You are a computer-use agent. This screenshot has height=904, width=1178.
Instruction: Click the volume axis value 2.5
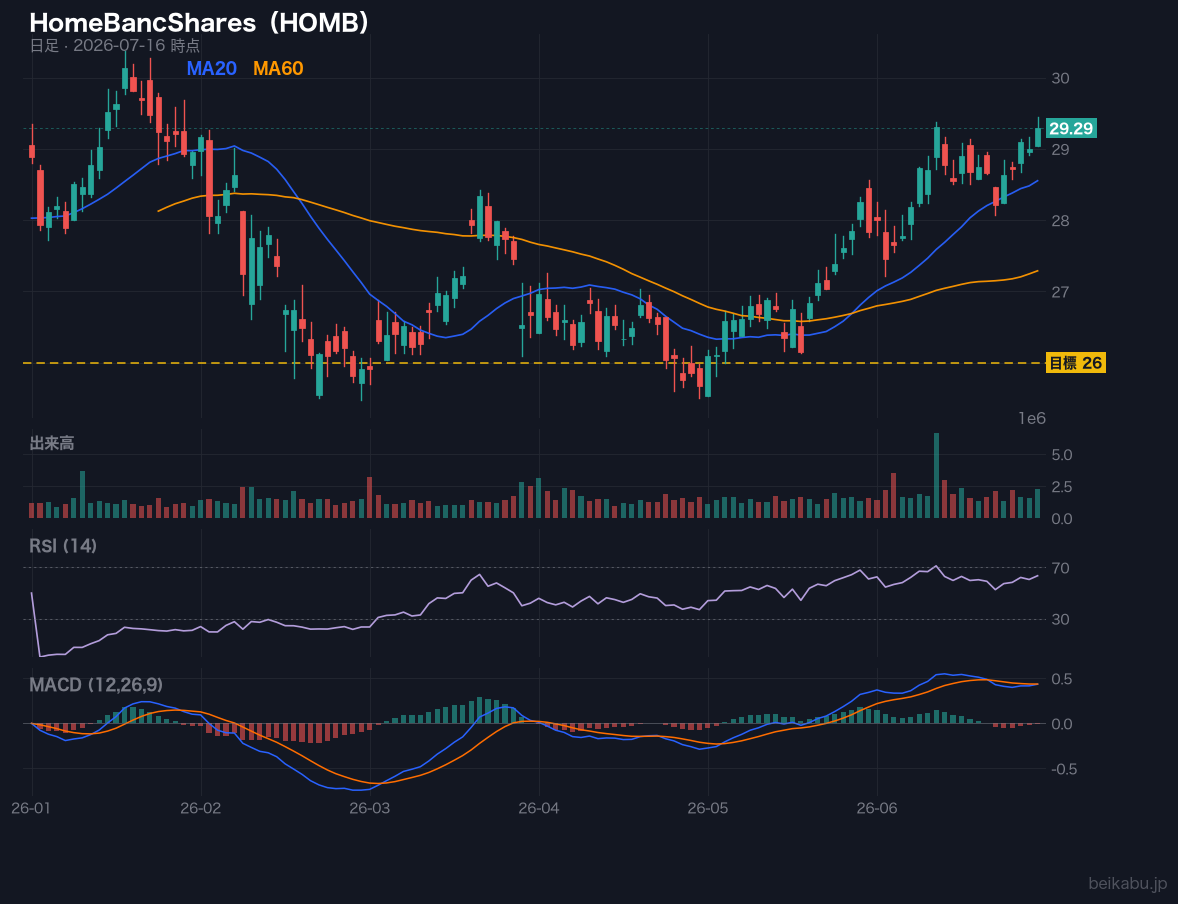pos(1062,487)
